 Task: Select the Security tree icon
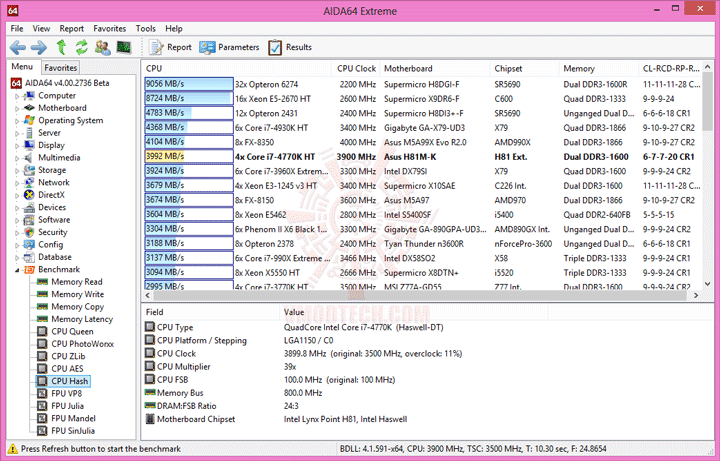(x=29, y=232)
